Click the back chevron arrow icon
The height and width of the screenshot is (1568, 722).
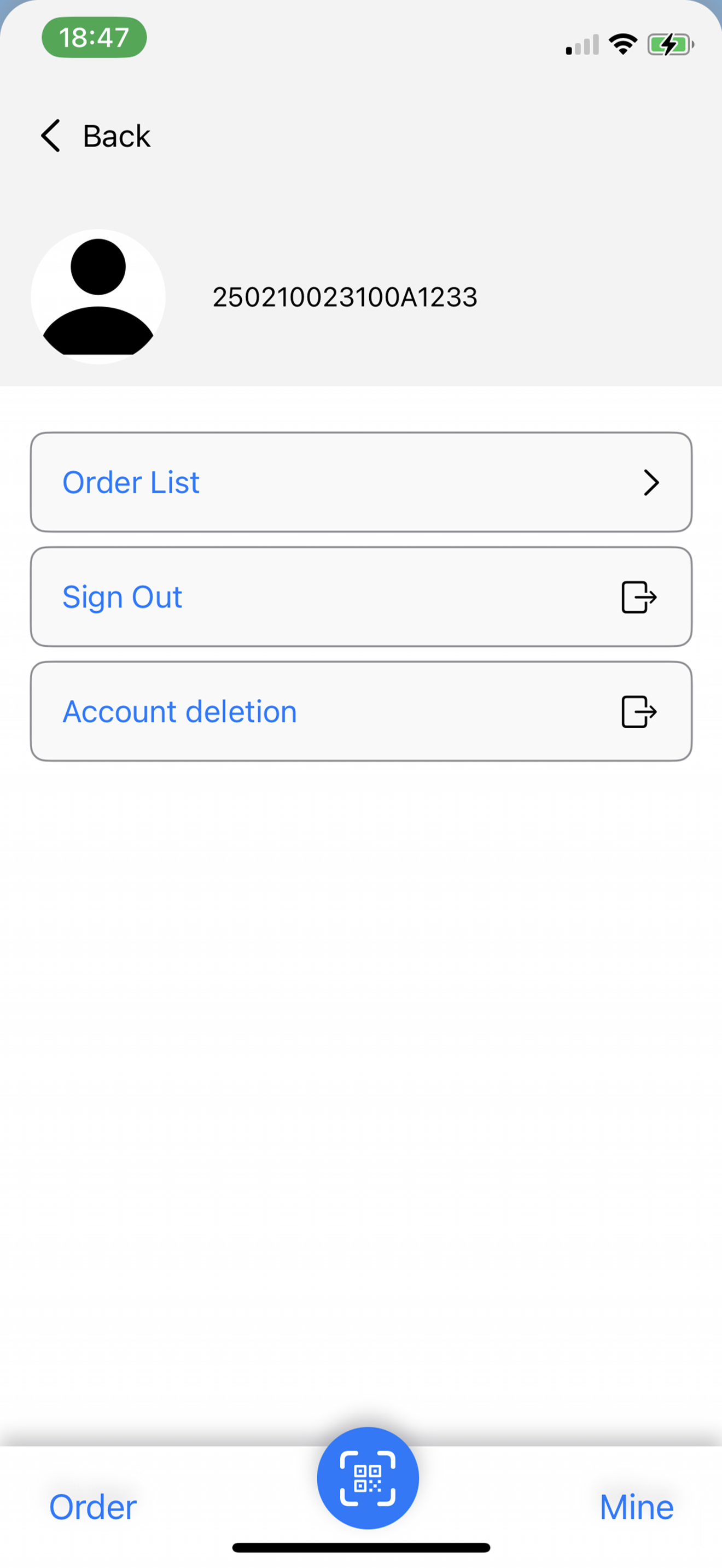tap(50, 135)
